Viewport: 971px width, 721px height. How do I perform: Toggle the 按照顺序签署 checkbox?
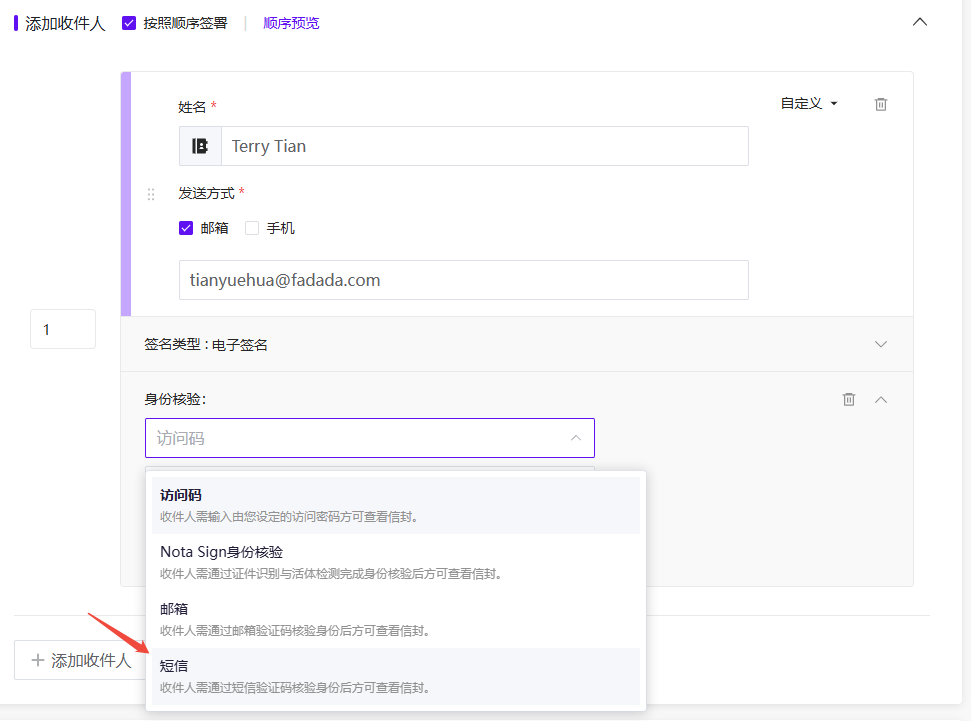click(129, 24)
